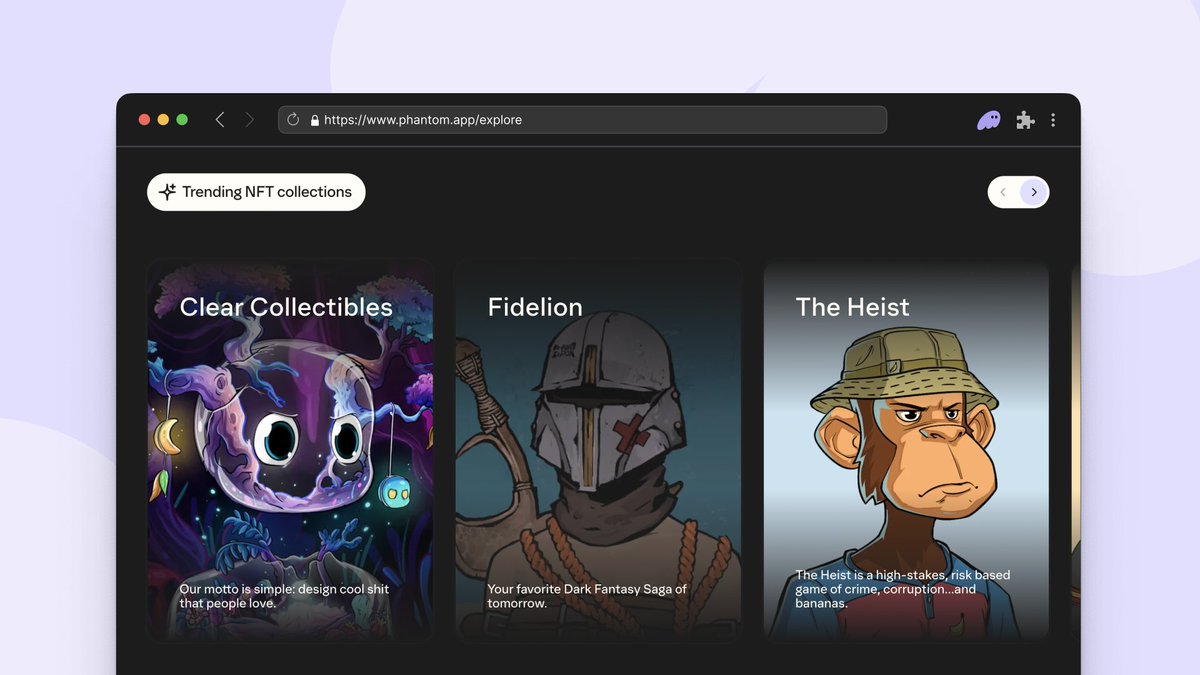The image size is (1200, 675).
Task: Open the three-dot browser menu
Action: tap(1053, 120)
